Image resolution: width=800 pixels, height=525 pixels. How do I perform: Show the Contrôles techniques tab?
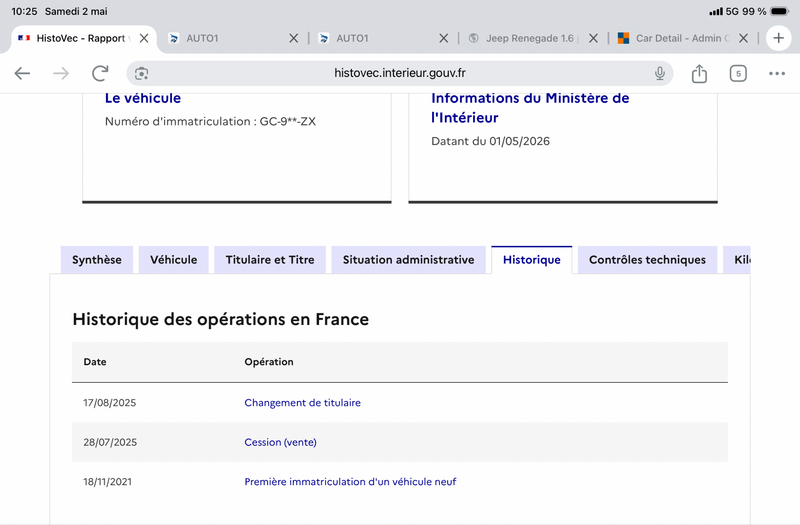647,260
